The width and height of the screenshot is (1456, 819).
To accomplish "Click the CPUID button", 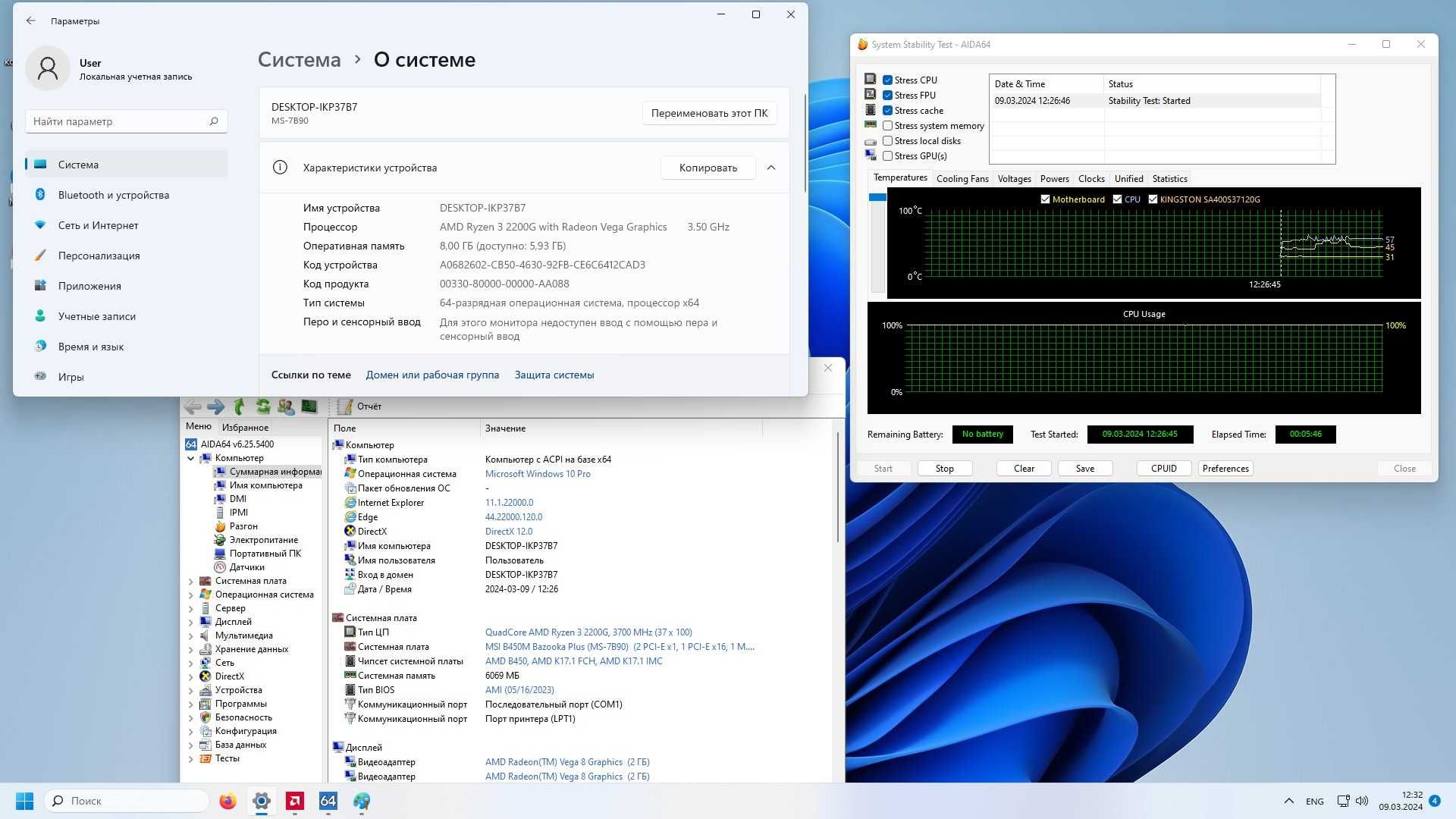I will [1163, 469].
